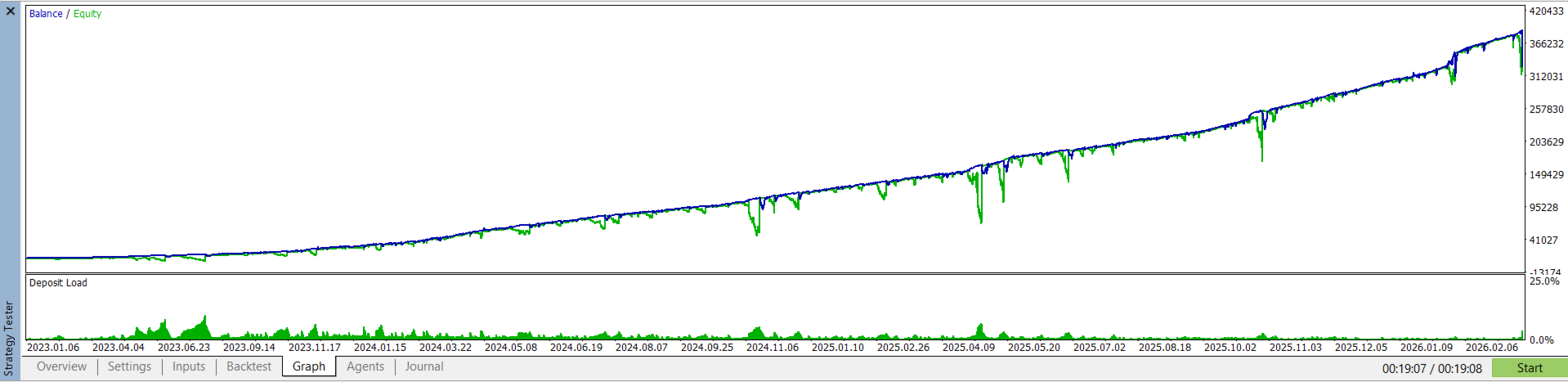Click the 2023.06.23 date label
1568x382 pixels.
tap(184, 348)
